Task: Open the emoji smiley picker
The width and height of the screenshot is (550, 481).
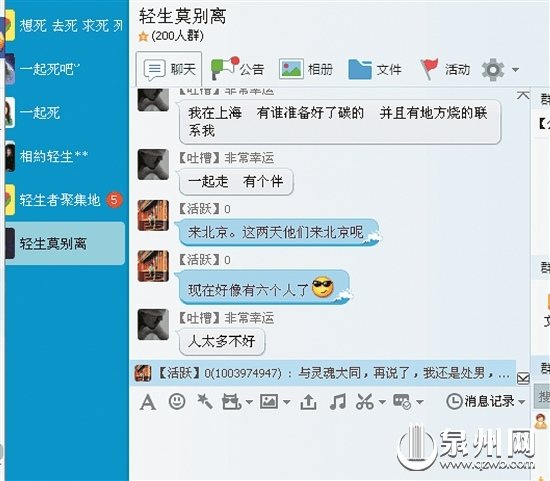Action: click(x=177, y=401)
